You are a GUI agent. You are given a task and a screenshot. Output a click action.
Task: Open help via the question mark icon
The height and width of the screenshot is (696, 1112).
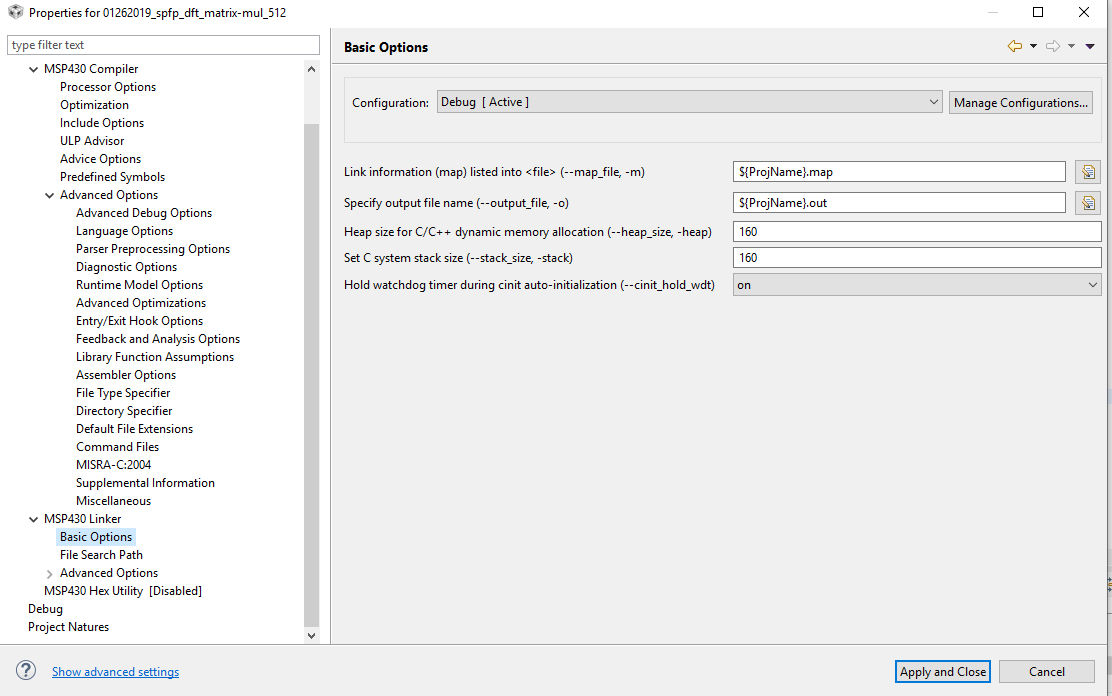point(25,671)
